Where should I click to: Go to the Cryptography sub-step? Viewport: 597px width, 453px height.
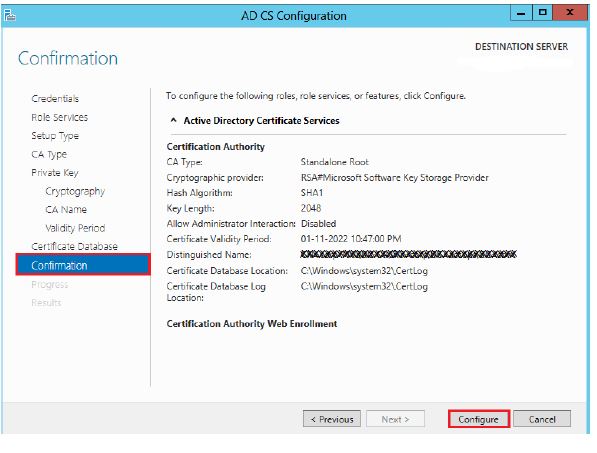pos(75,191)
